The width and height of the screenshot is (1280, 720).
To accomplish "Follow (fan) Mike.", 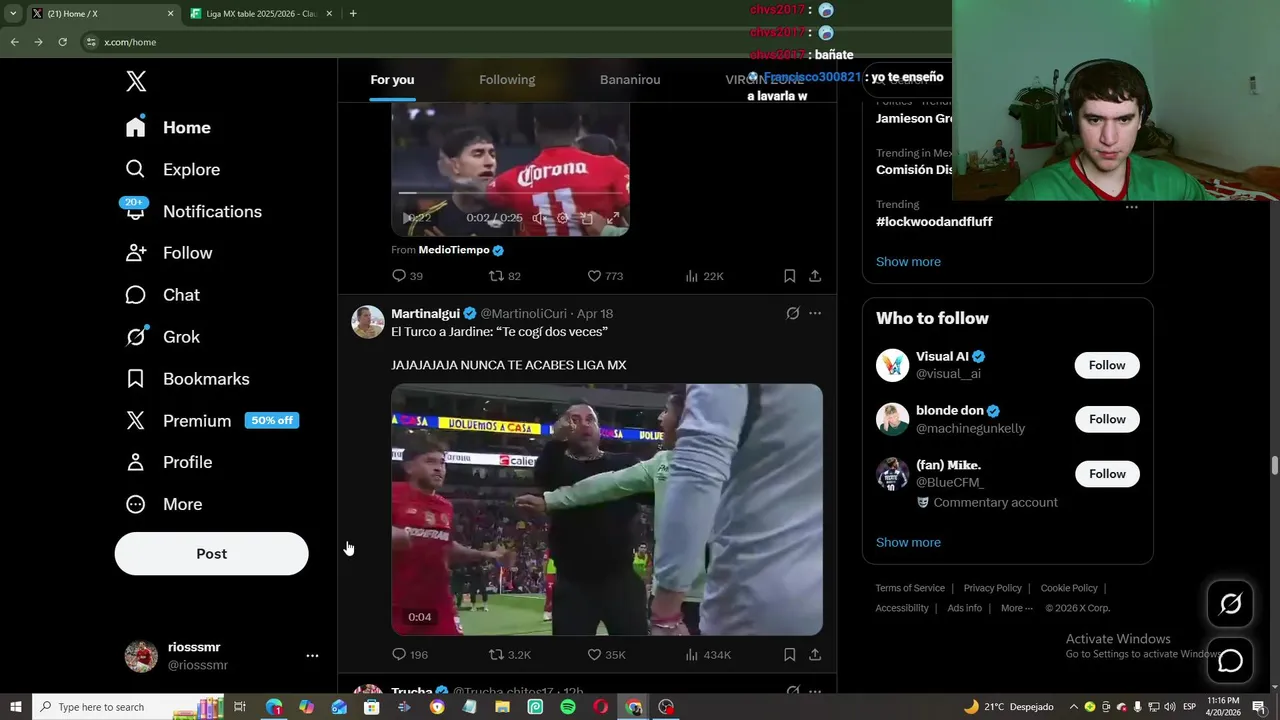I will tap(1107, 475).
